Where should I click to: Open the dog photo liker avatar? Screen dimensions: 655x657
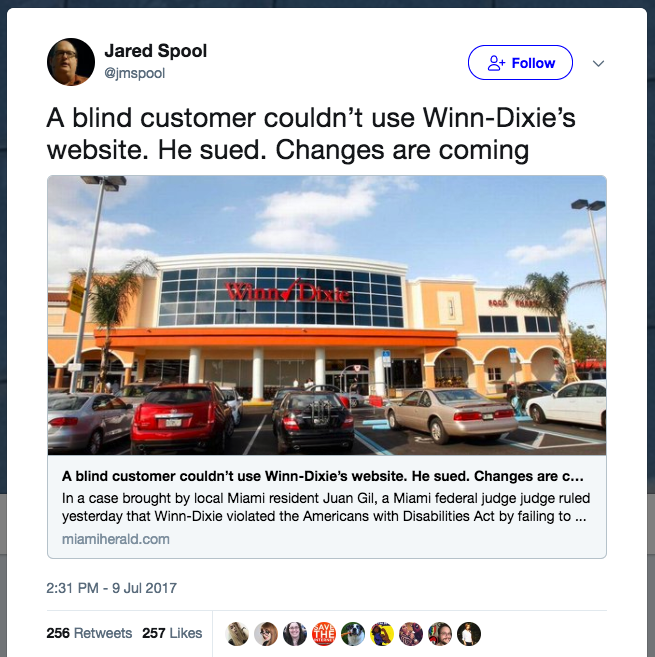(353, 634)
